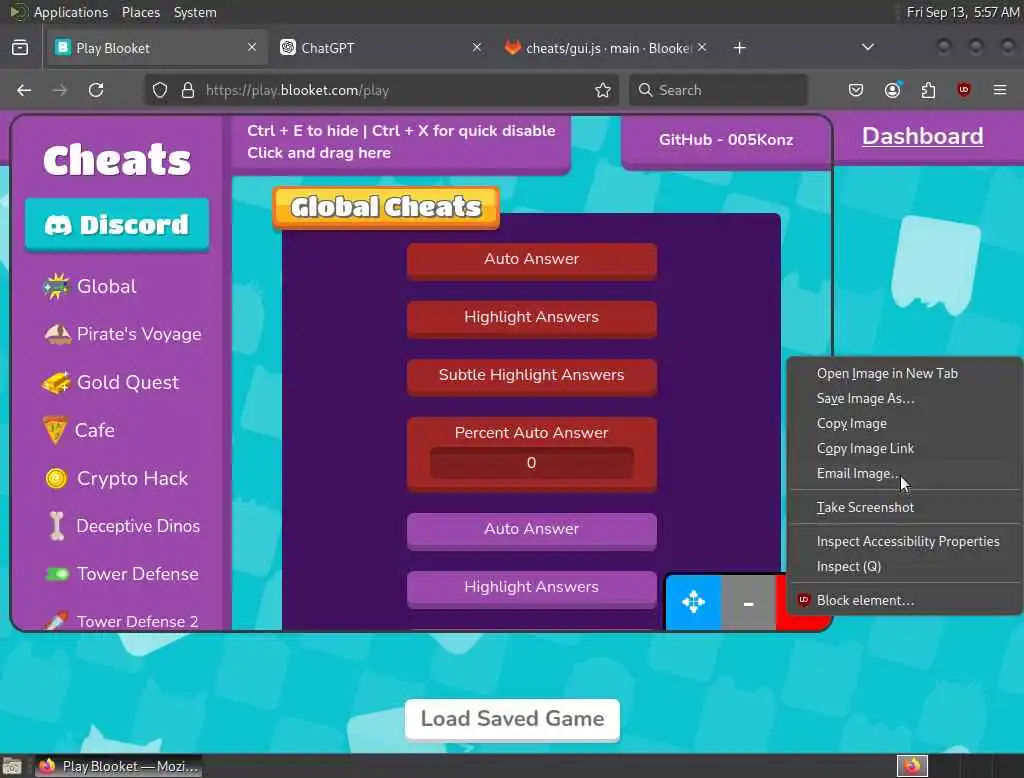Viewport: 1024px width, 778px height.
Task: Click the show desktop icon in bottom panel
Action: pos(12,766)
